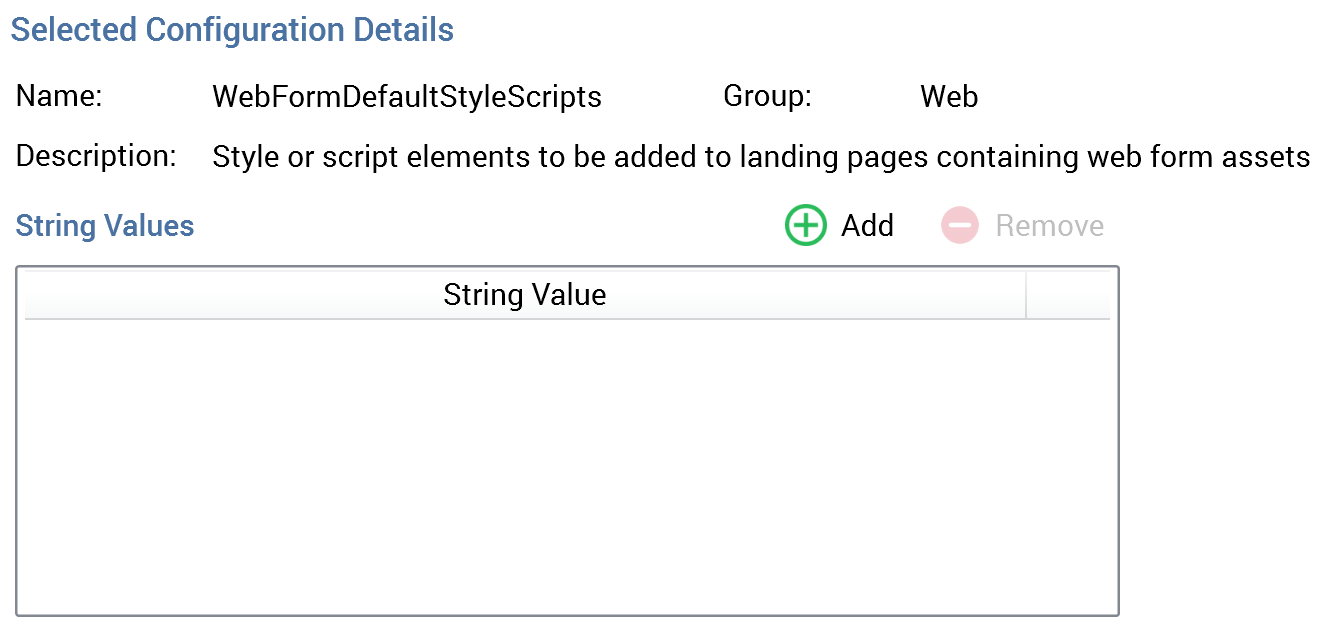Screen dimensions: 1323x627
Task: Select the WebFormDefaultStyleScripts name value
Action: pyautogui.click(x=407, y=97)
